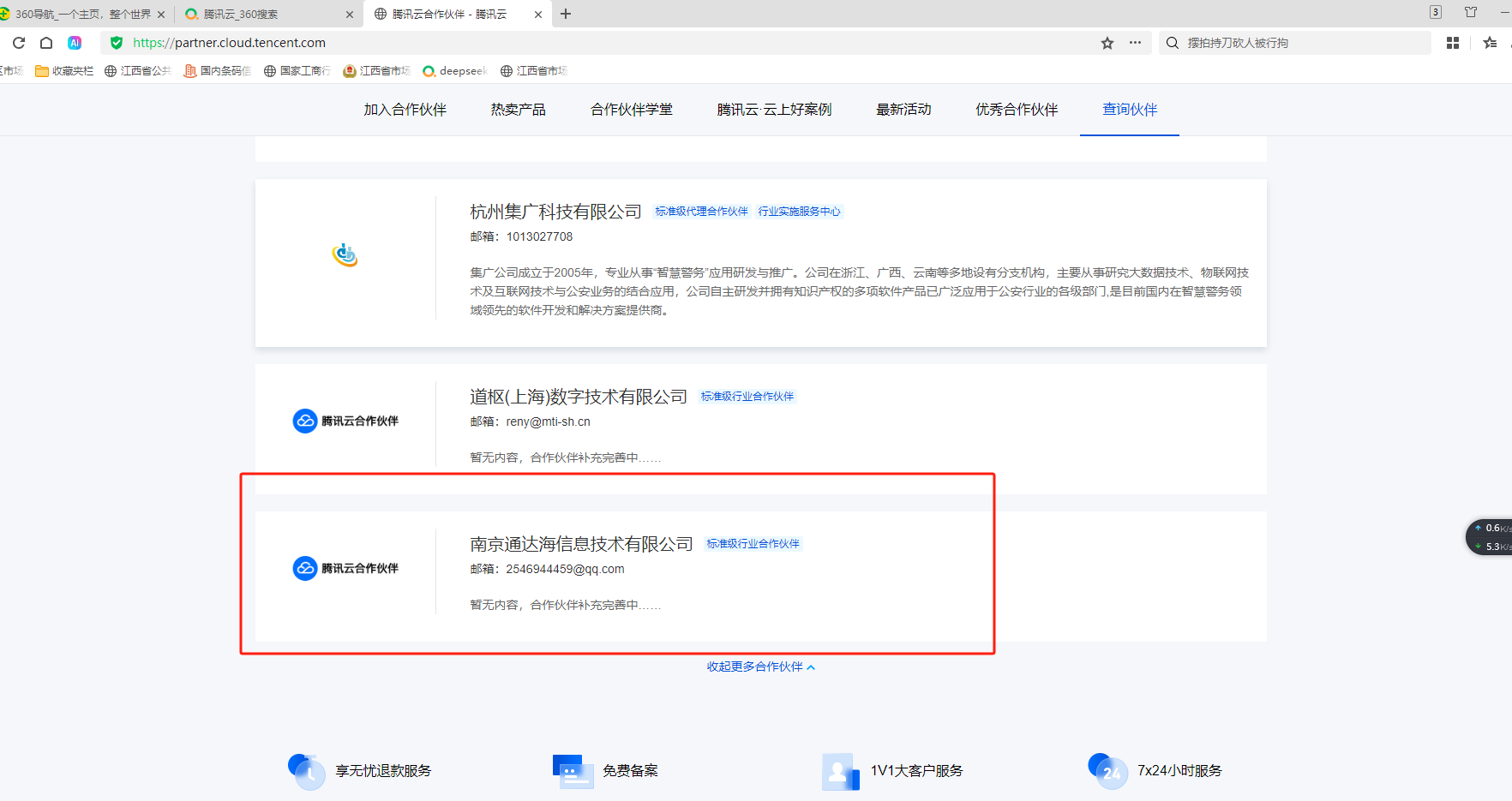Viewport: 1512px width, 801px height.
Task: Close the 360导航 tab
Action: click(161, 15)
